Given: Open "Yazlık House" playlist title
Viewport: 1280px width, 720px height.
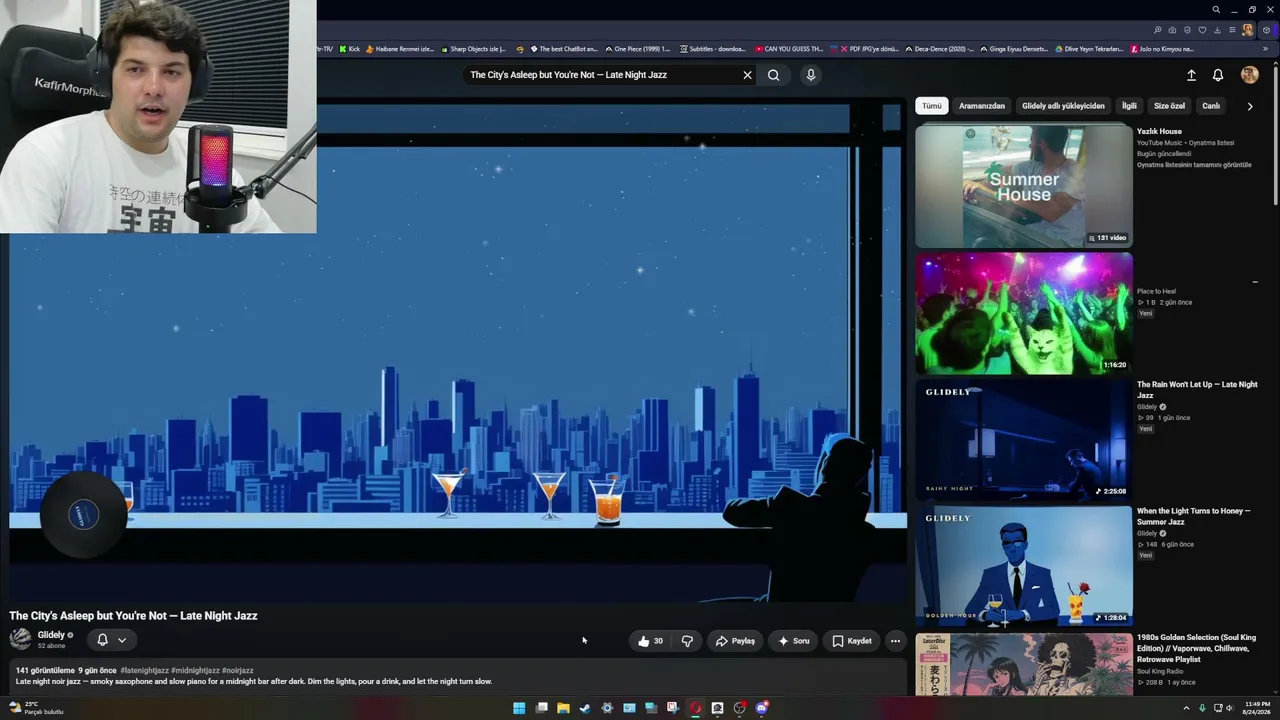Looking at the screenshot, I should pos(1159,131).
